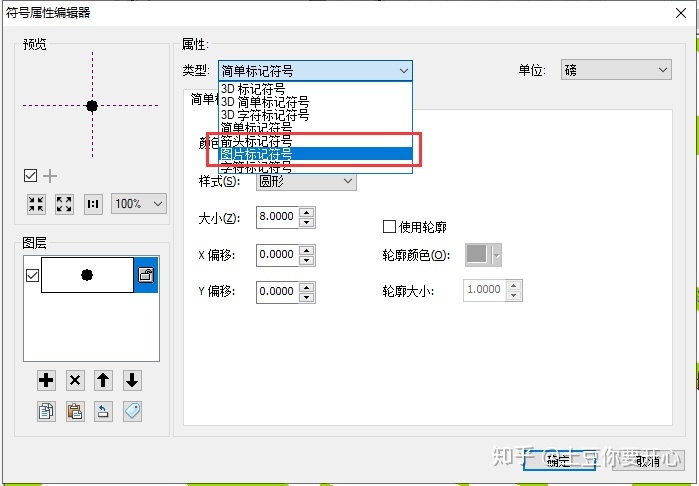699x486 pixels.
Task: Open the 类型 dropdown arrow
Action: (x=403, y=71)
